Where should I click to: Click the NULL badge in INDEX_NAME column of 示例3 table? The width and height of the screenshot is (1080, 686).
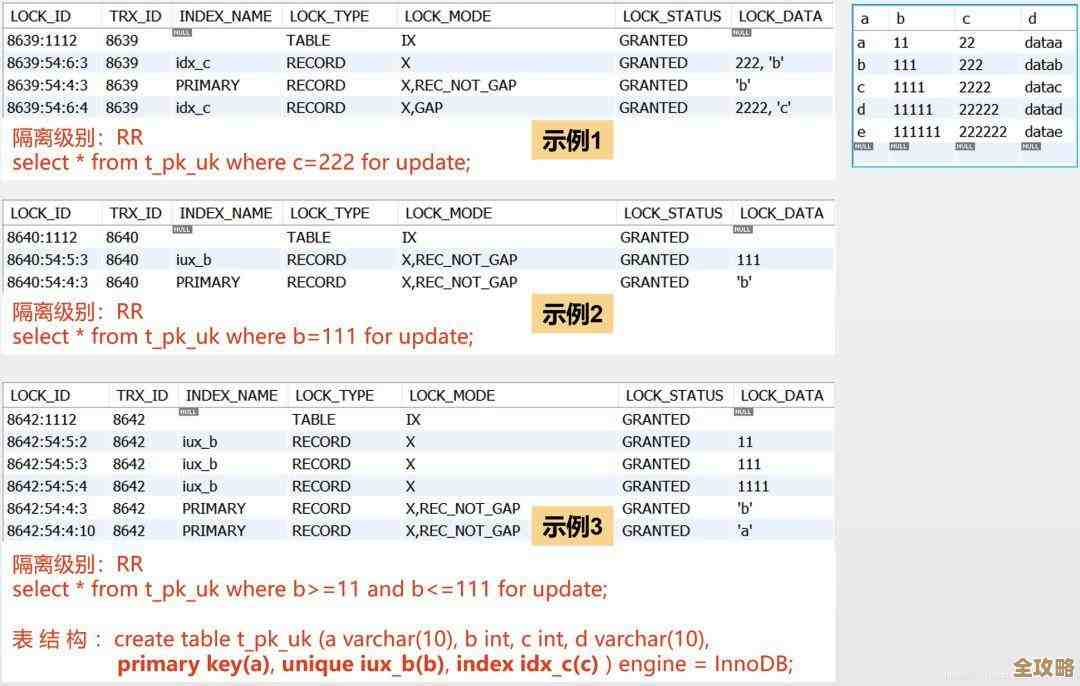pos(191,411)
